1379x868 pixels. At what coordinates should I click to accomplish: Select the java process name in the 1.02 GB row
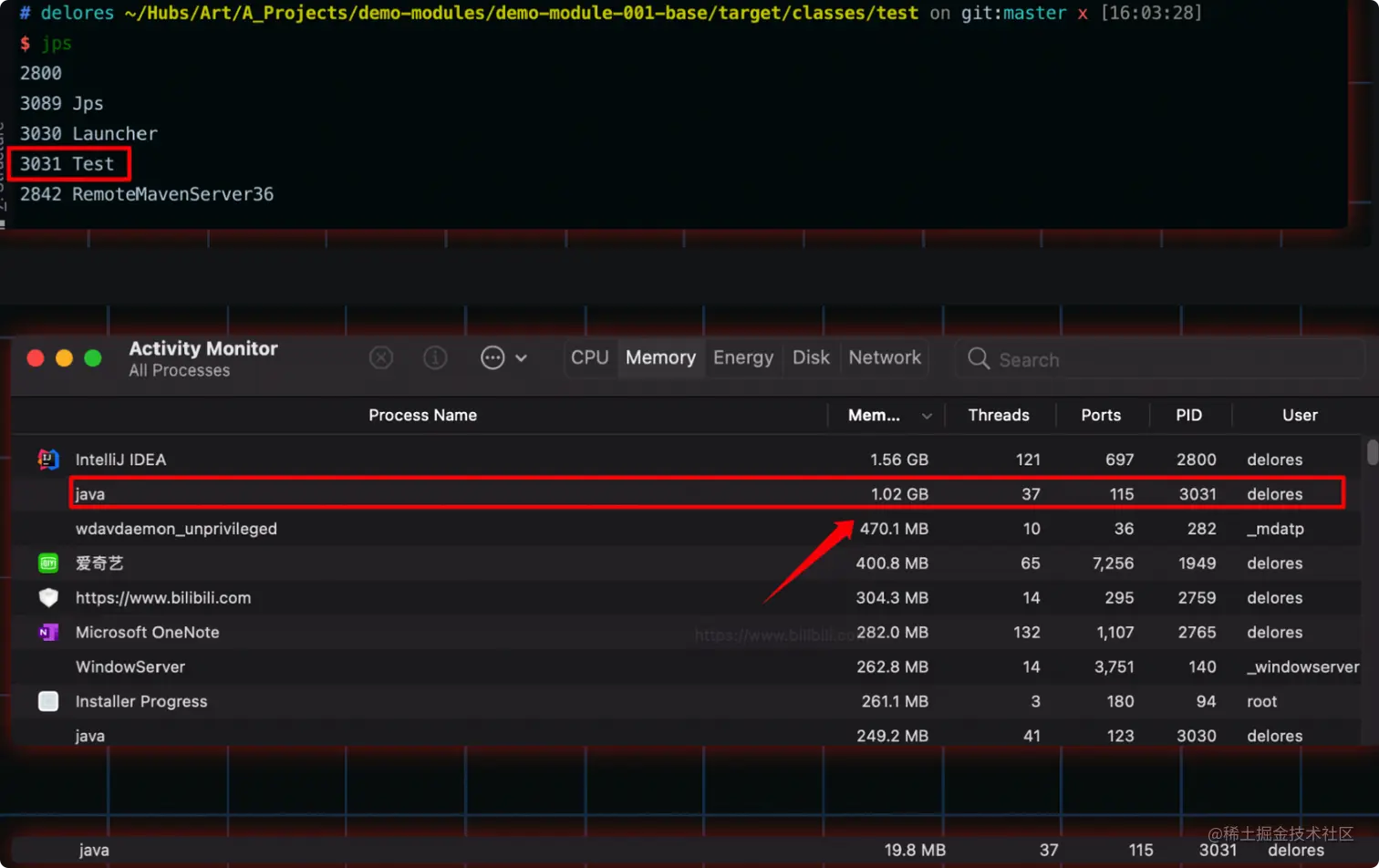coord(90,494)
